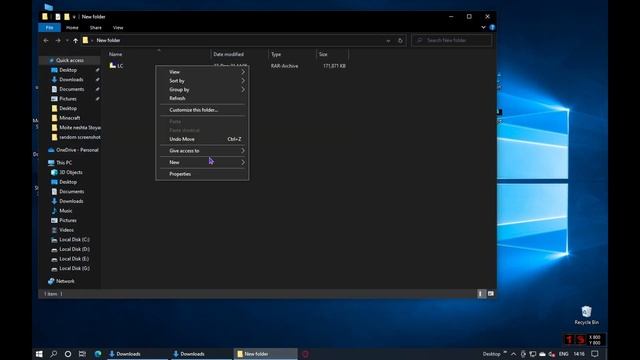Click the Start button on the taskbar
Screen dimensions: 640x360
point(39,354)
